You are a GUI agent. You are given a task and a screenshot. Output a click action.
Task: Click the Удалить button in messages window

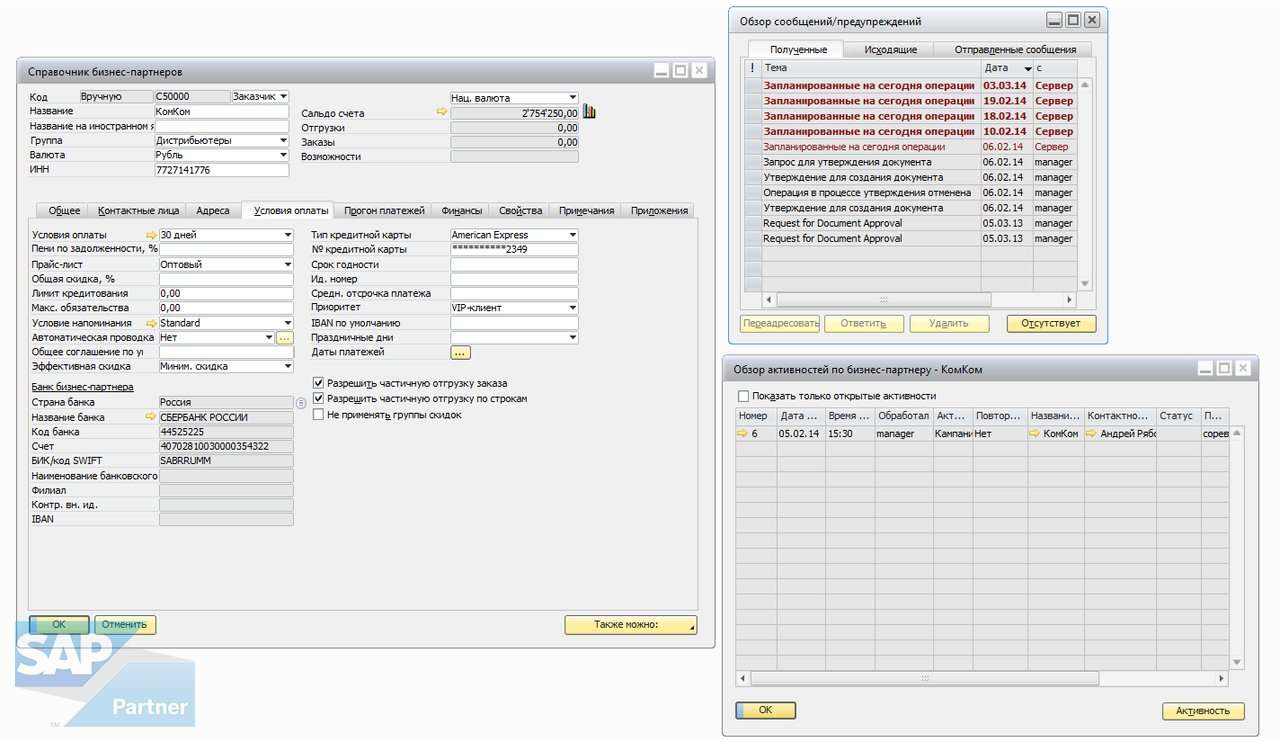click(x=948, y=324)
